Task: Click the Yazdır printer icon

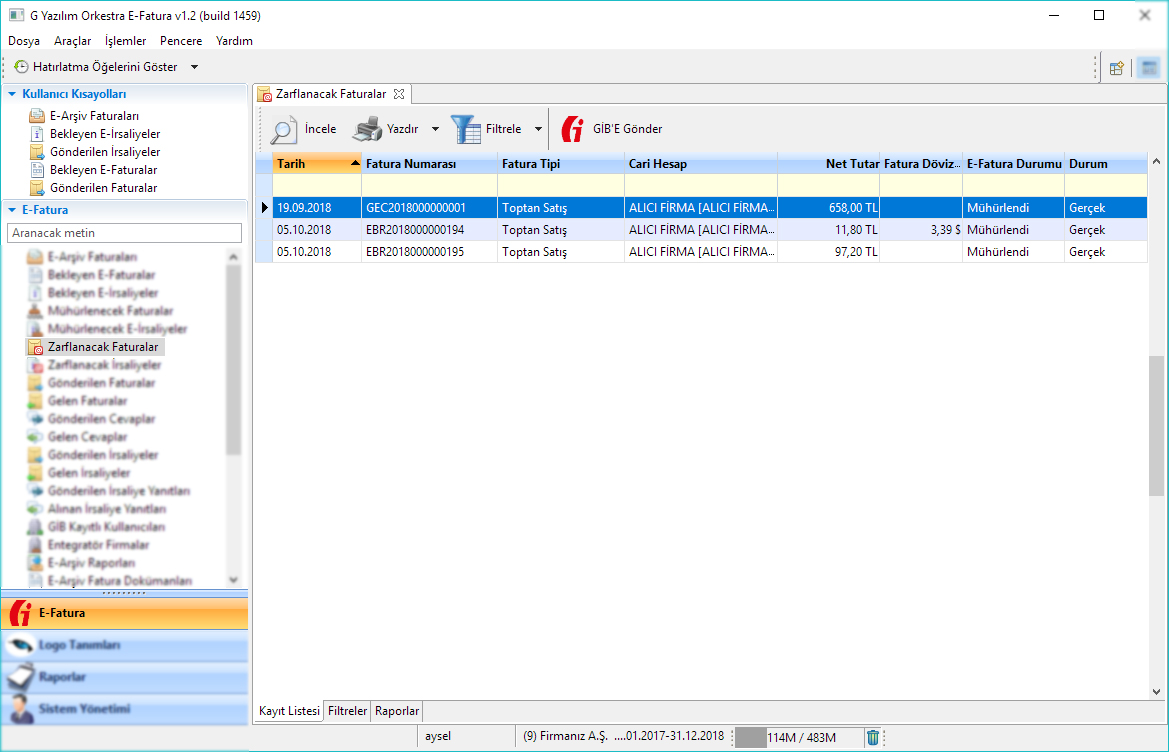Action: tap(366, 129)
